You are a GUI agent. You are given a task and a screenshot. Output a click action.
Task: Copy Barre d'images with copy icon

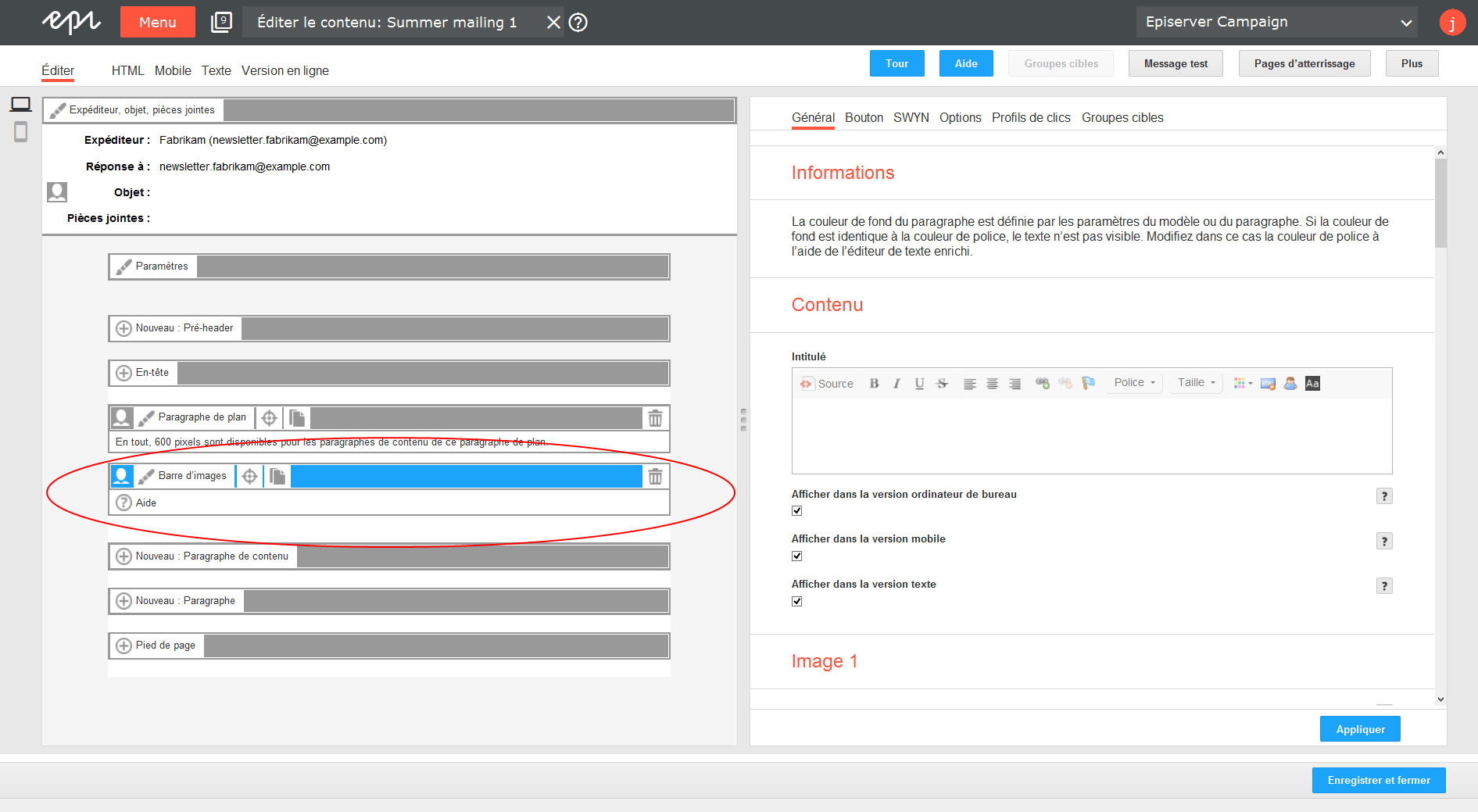pyautogui.click(x=277, y=476)
